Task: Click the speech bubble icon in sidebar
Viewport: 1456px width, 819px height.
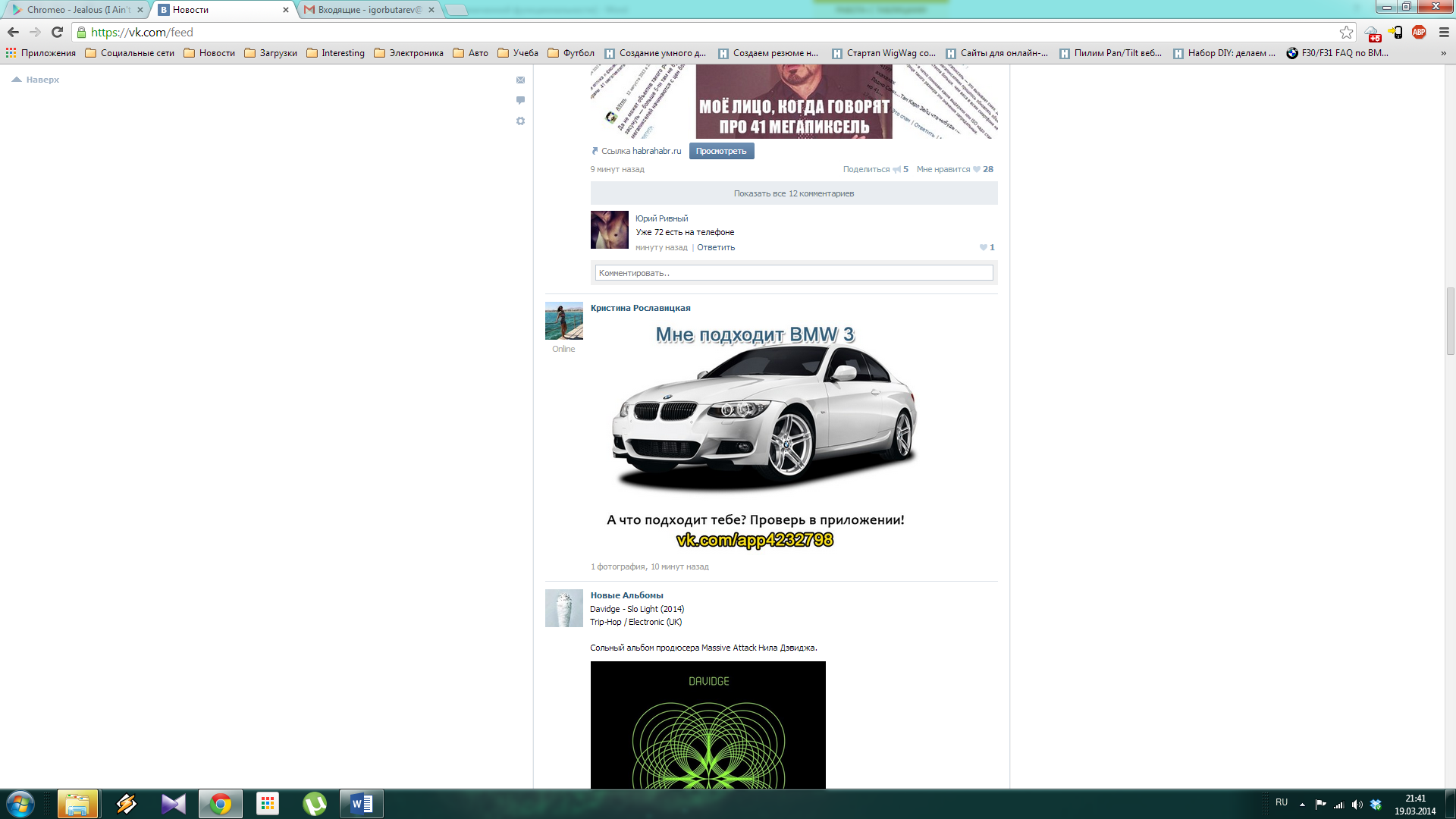Action: pyautogui.click(x=520, y=100)
